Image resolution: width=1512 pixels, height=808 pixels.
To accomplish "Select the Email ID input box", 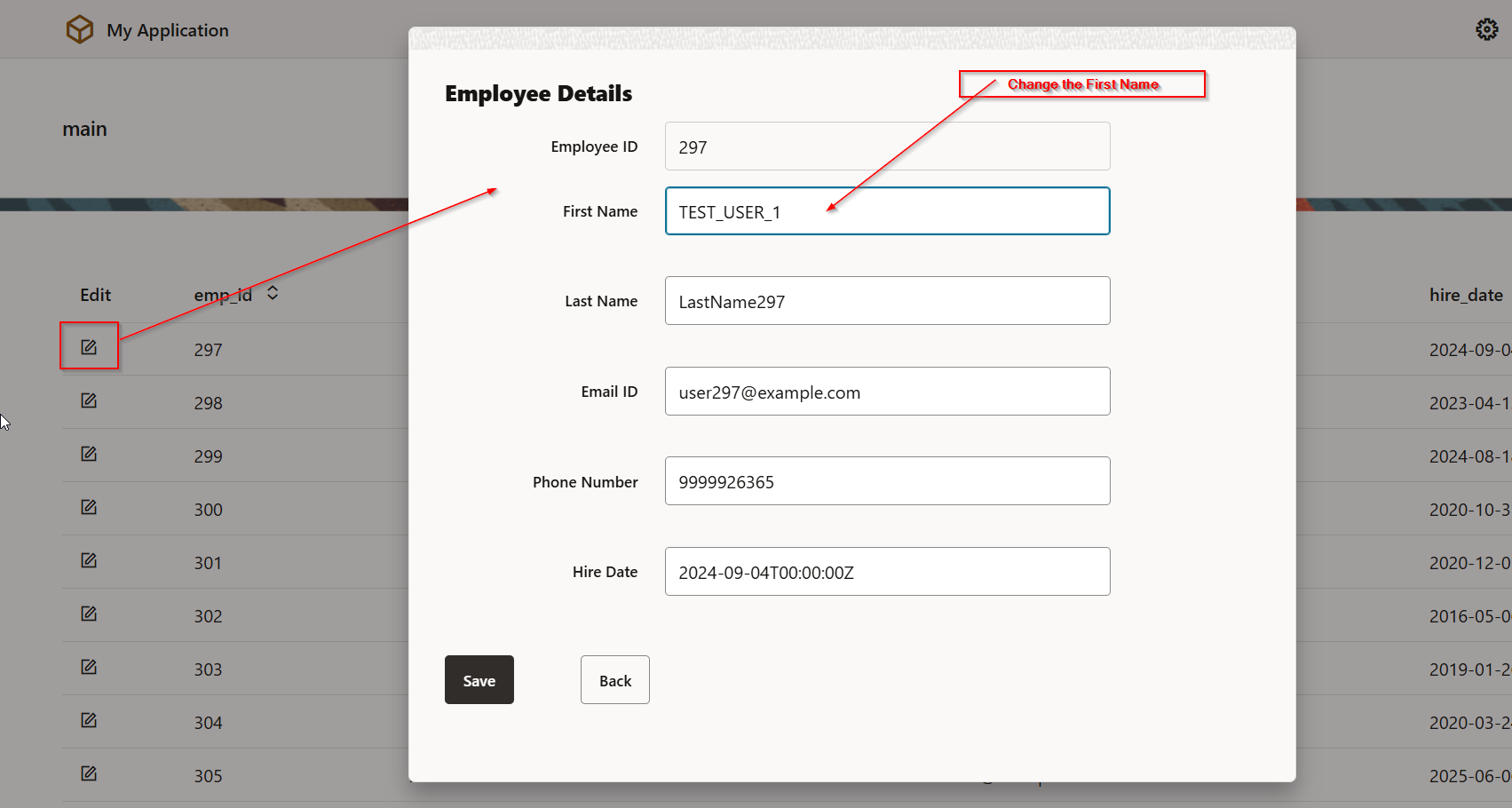I will coord(887,392).
